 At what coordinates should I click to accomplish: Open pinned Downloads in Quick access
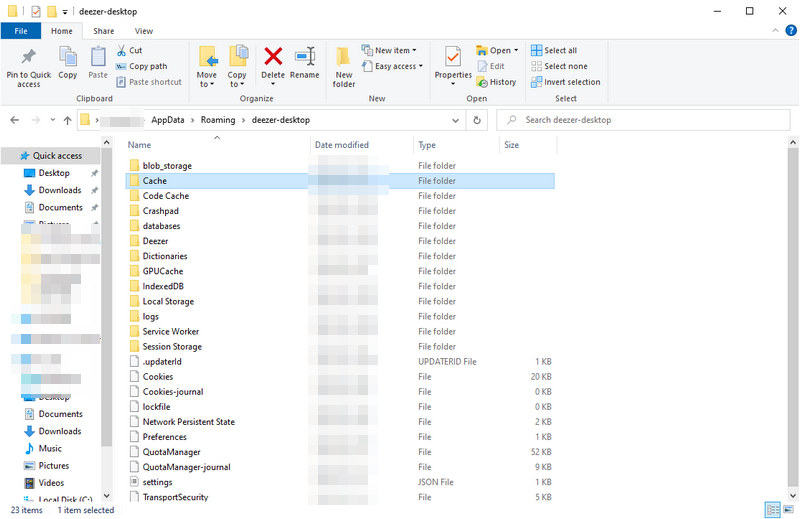click(x=60, y=190)
